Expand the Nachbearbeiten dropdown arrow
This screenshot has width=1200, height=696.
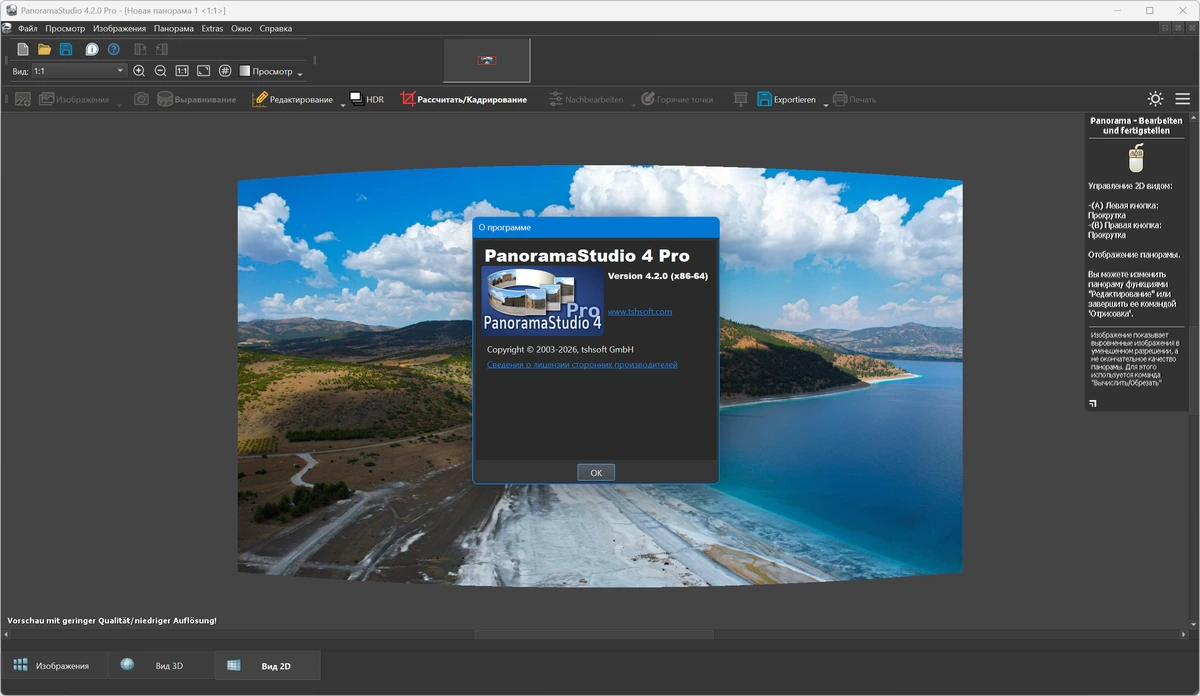click(x=633, y=104)
